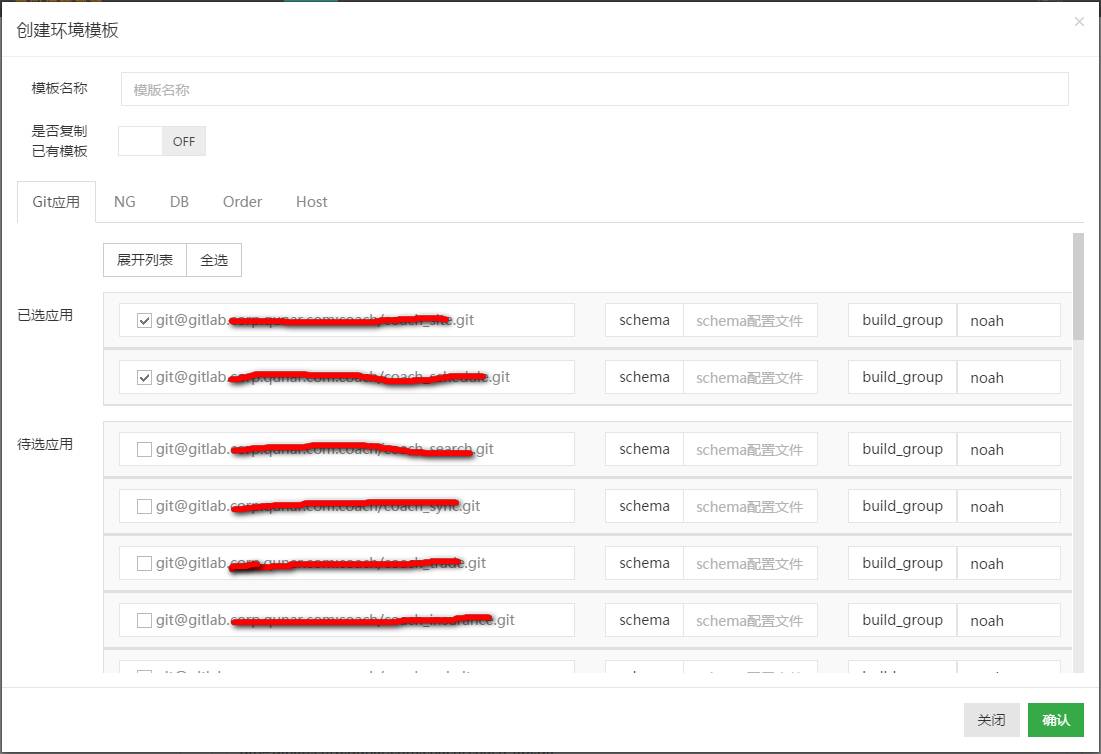Close the 创建环境模板 dialog with the X icon

[1079, 22]
